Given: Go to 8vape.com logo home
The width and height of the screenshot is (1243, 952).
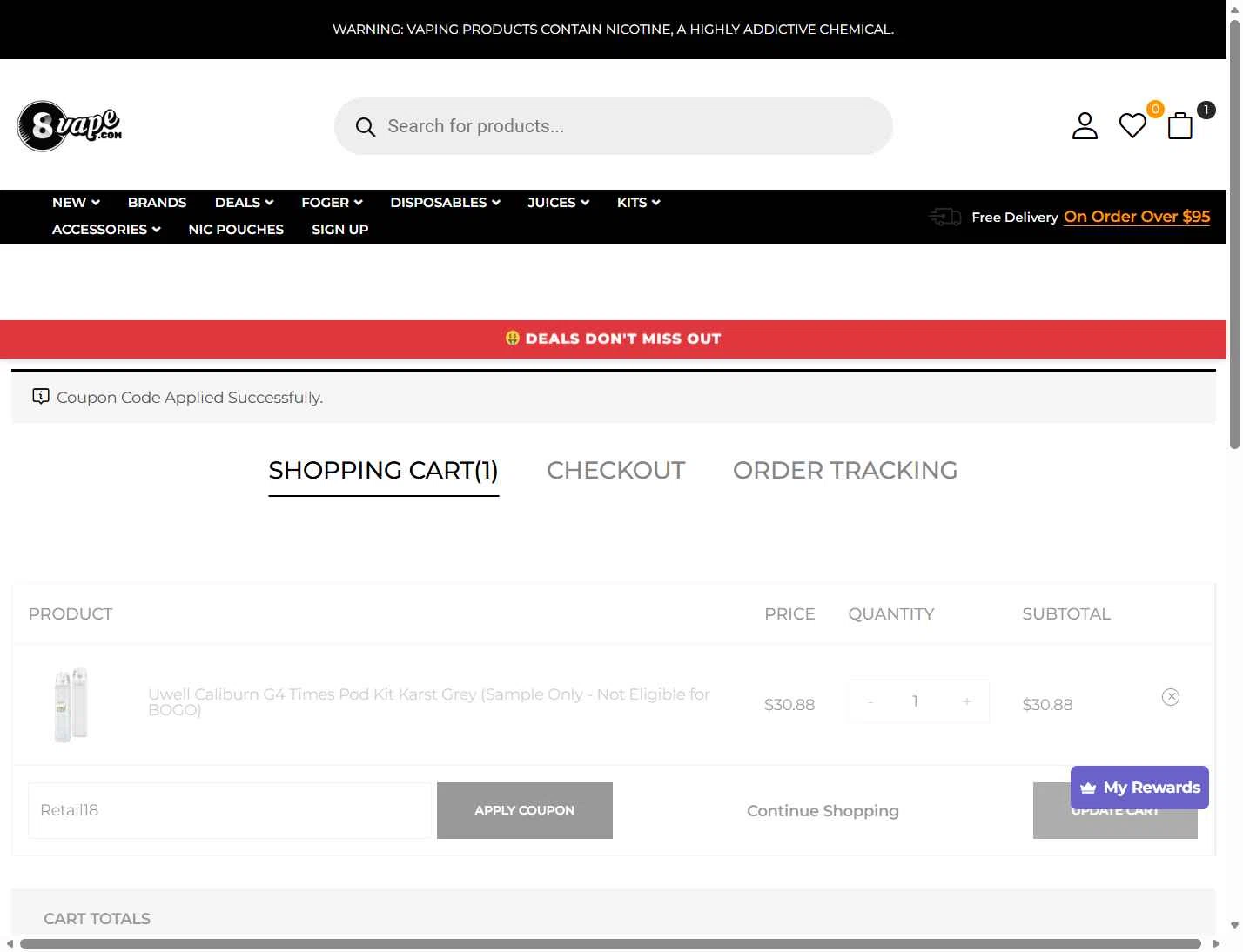Looking at the screenshot, I should 70,126.
